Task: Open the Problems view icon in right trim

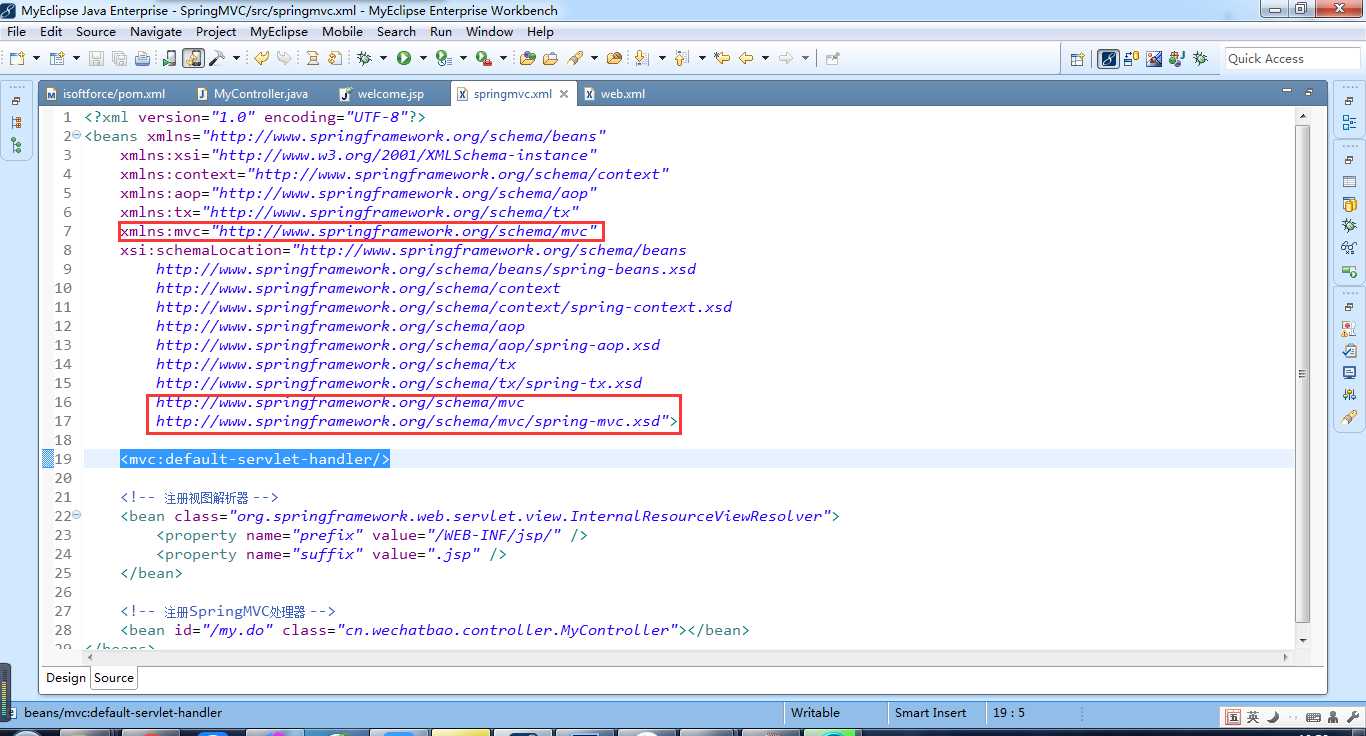Action: point(1349,329)
